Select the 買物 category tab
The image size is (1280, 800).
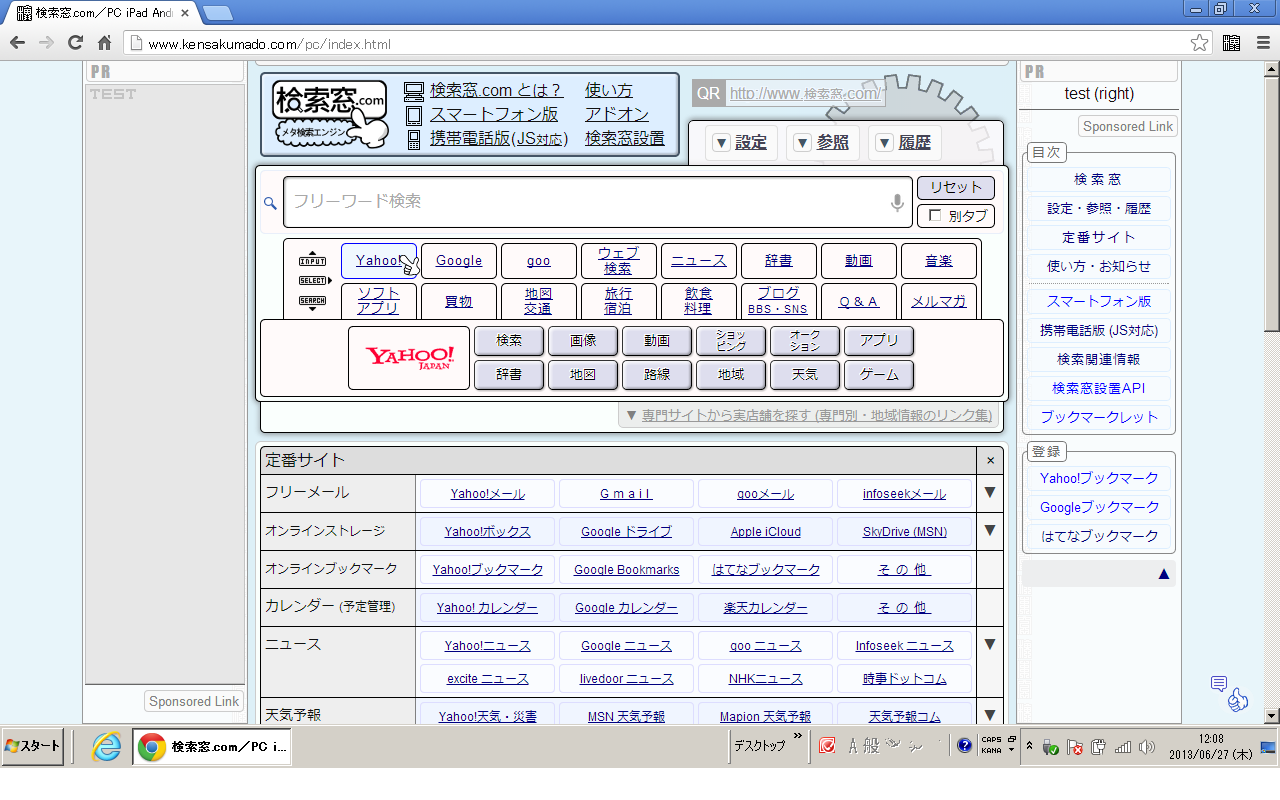(459, 301)
